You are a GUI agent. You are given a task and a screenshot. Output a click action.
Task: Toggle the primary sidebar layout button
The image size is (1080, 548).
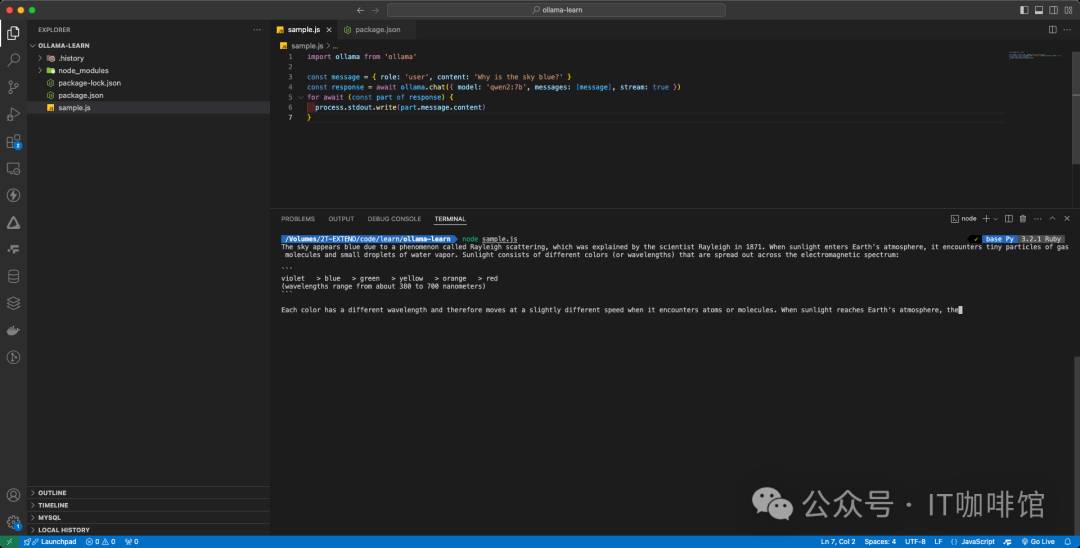click(x=1024, y=10)
